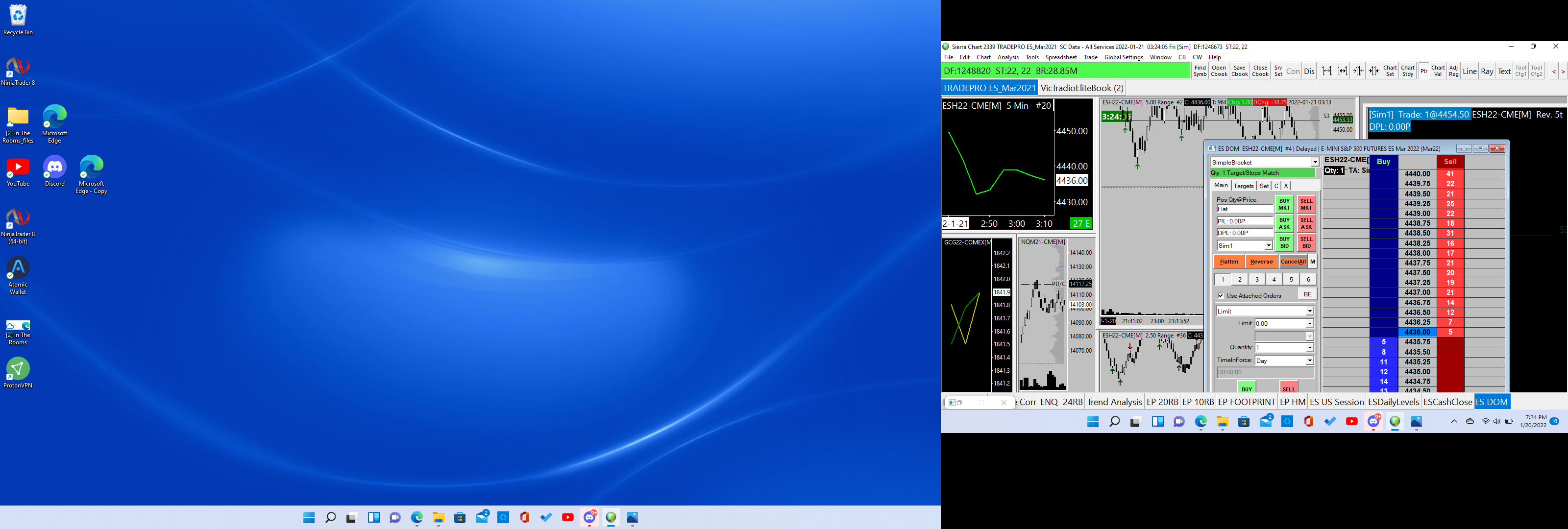Switch to the Targets tab
The width and height of the screenshot is (1568, 529).
[1243, 186]
